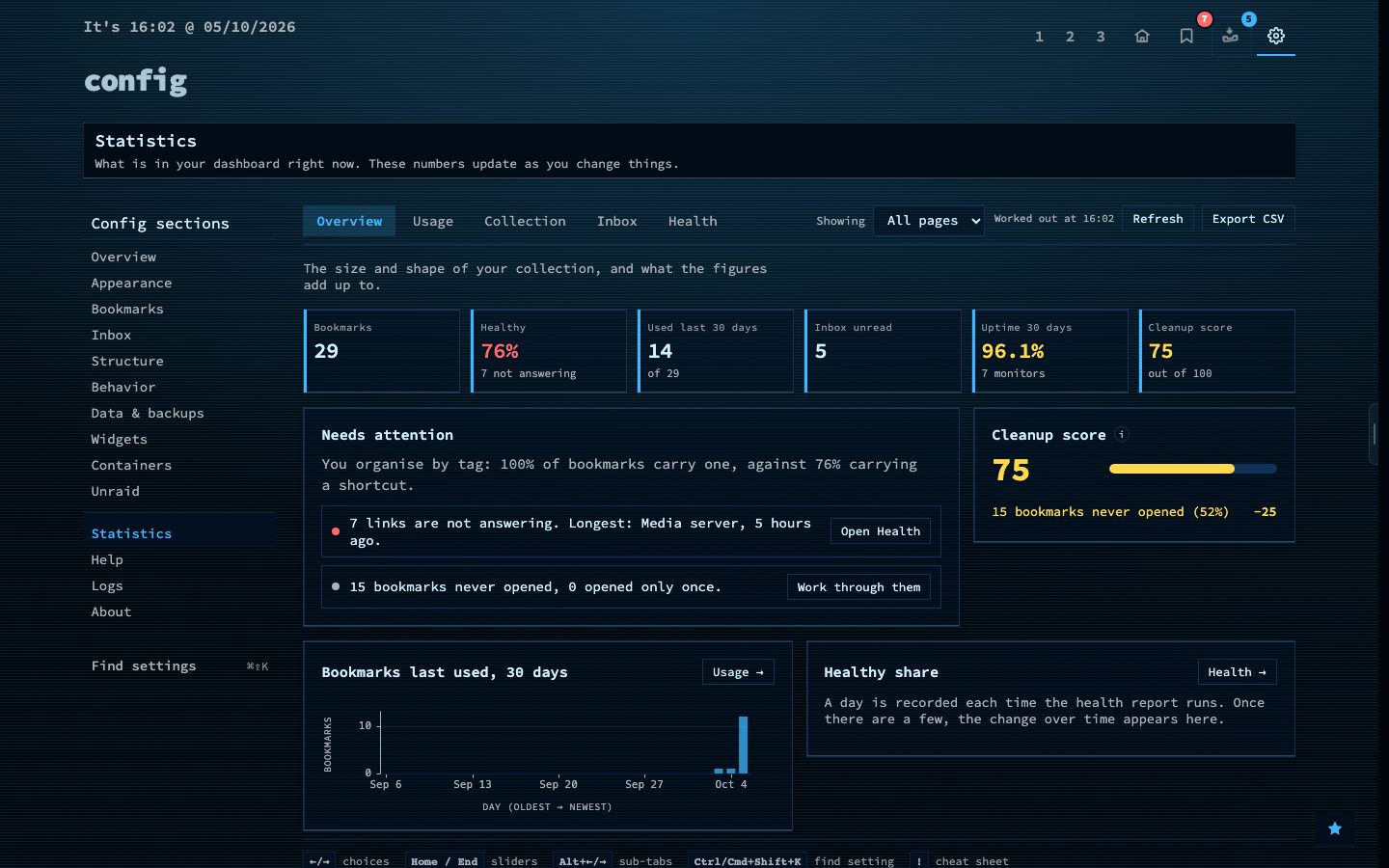This screenshot has height=868, width=1389.
Task: Open Behavior config section
Action: 179,387
